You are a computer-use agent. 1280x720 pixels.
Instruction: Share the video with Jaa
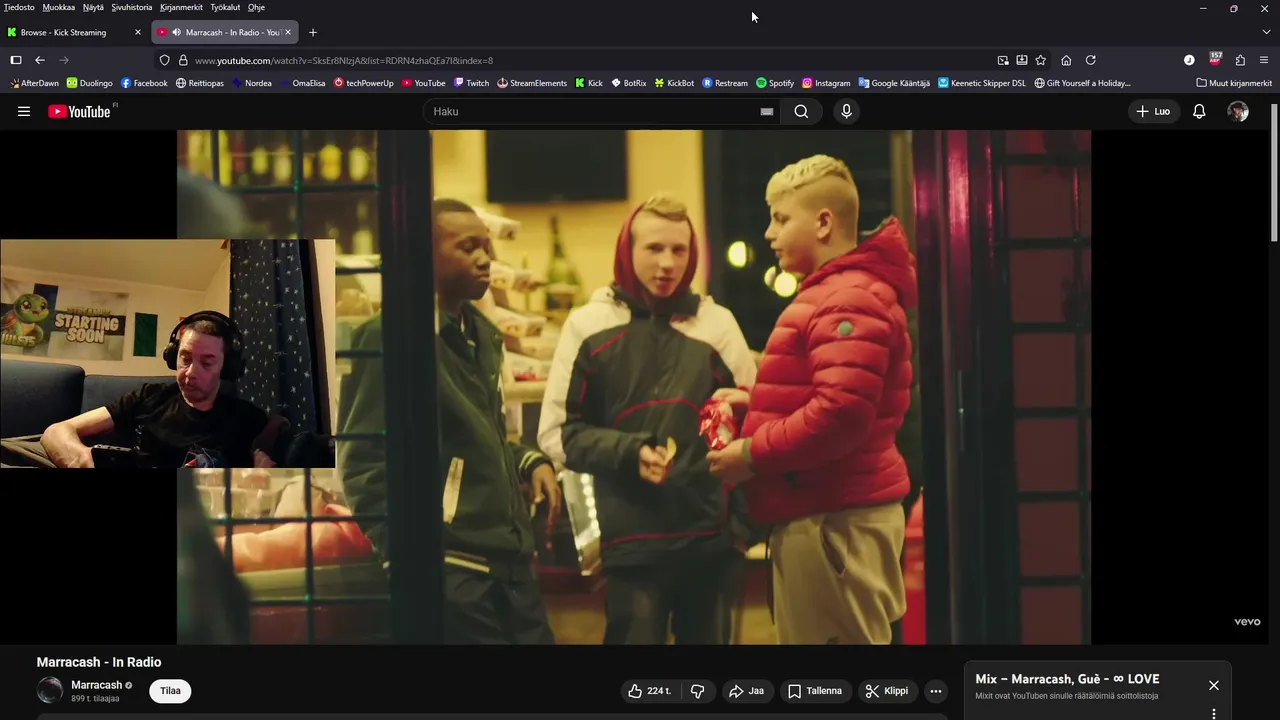(746, 691)
